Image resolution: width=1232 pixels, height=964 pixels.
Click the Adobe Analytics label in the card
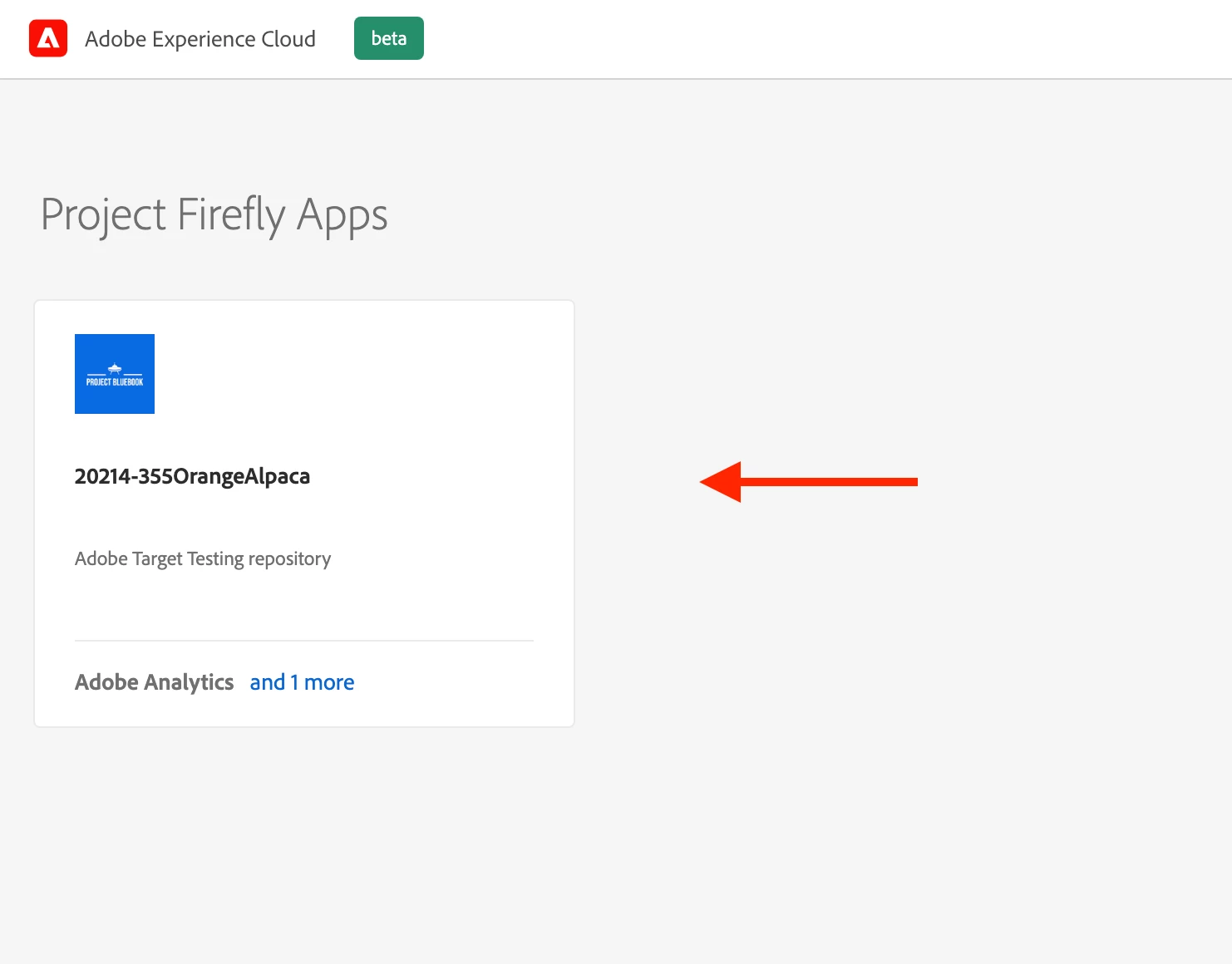coord(155,682)
